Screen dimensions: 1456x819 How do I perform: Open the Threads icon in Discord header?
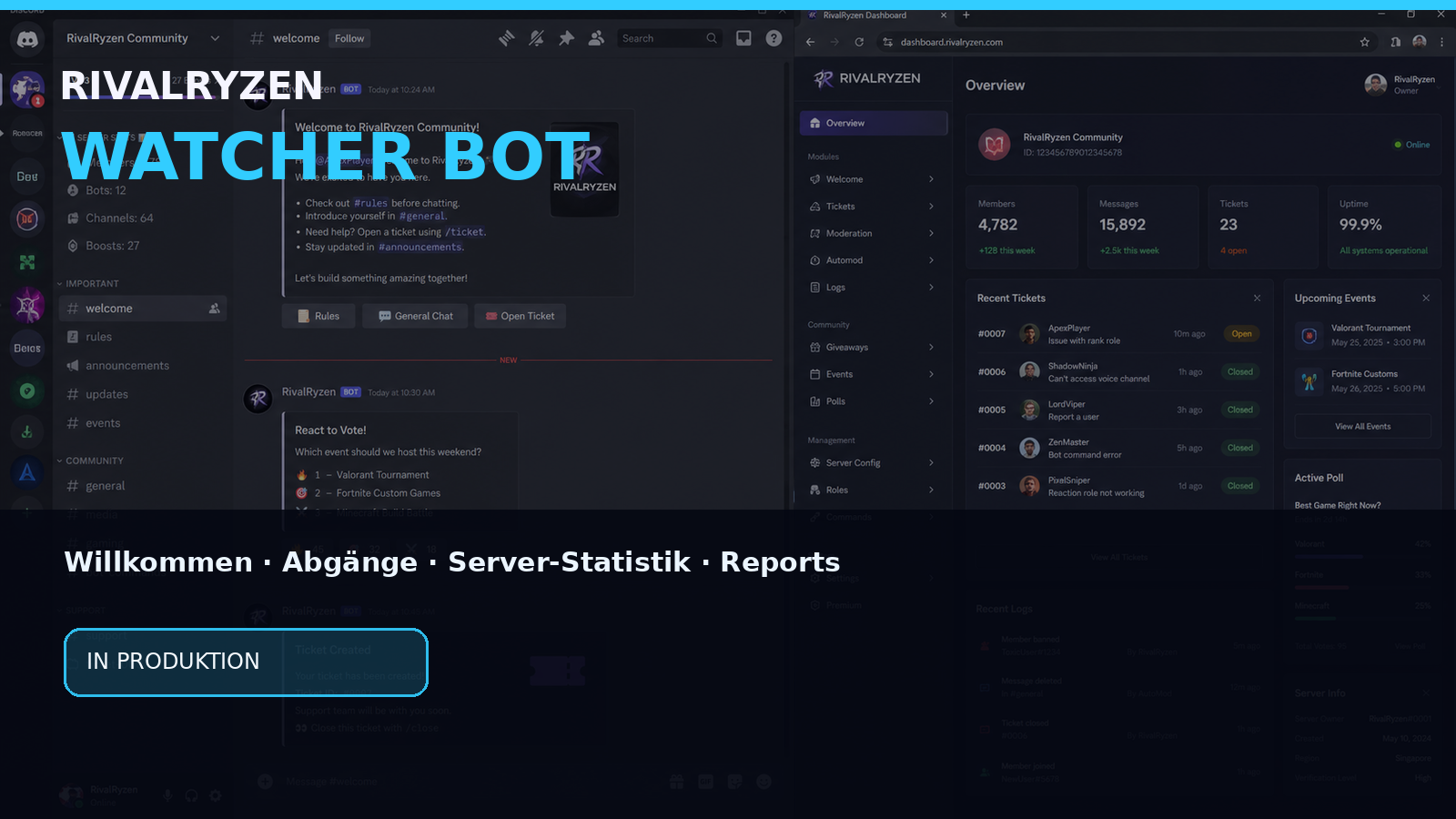[507, 38]
